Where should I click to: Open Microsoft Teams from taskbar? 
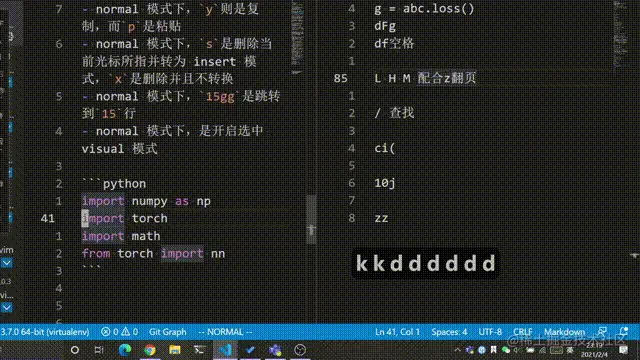click(275, 350)
